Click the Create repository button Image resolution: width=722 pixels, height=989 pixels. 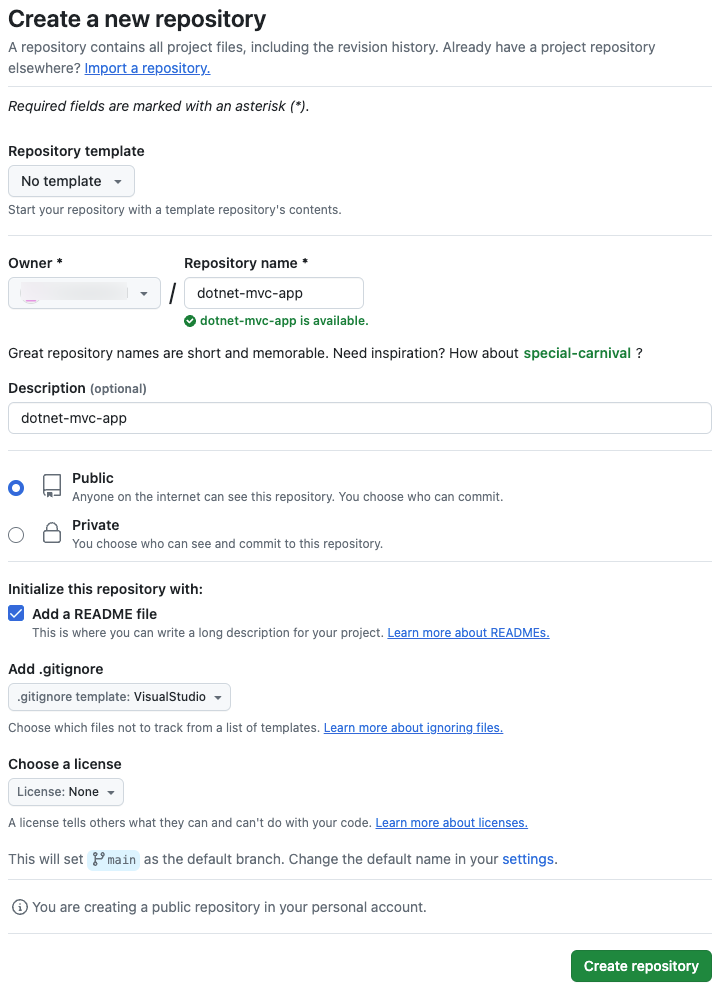pyautogui.click(x=641, y=965)
